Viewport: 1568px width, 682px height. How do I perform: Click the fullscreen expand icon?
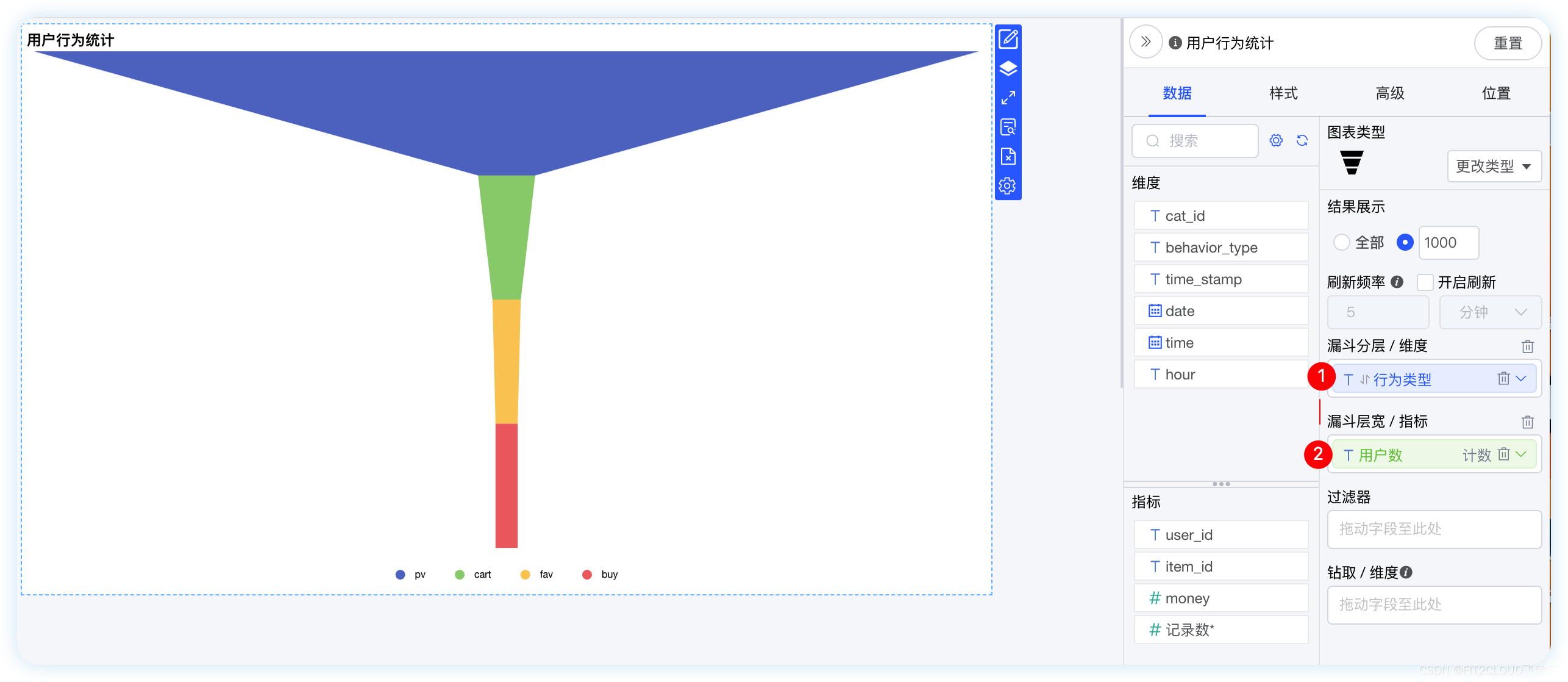1007,100
